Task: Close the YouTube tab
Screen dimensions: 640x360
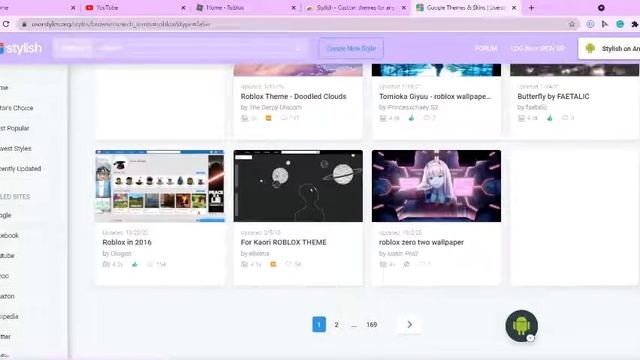Action: (x=183, y=8)
